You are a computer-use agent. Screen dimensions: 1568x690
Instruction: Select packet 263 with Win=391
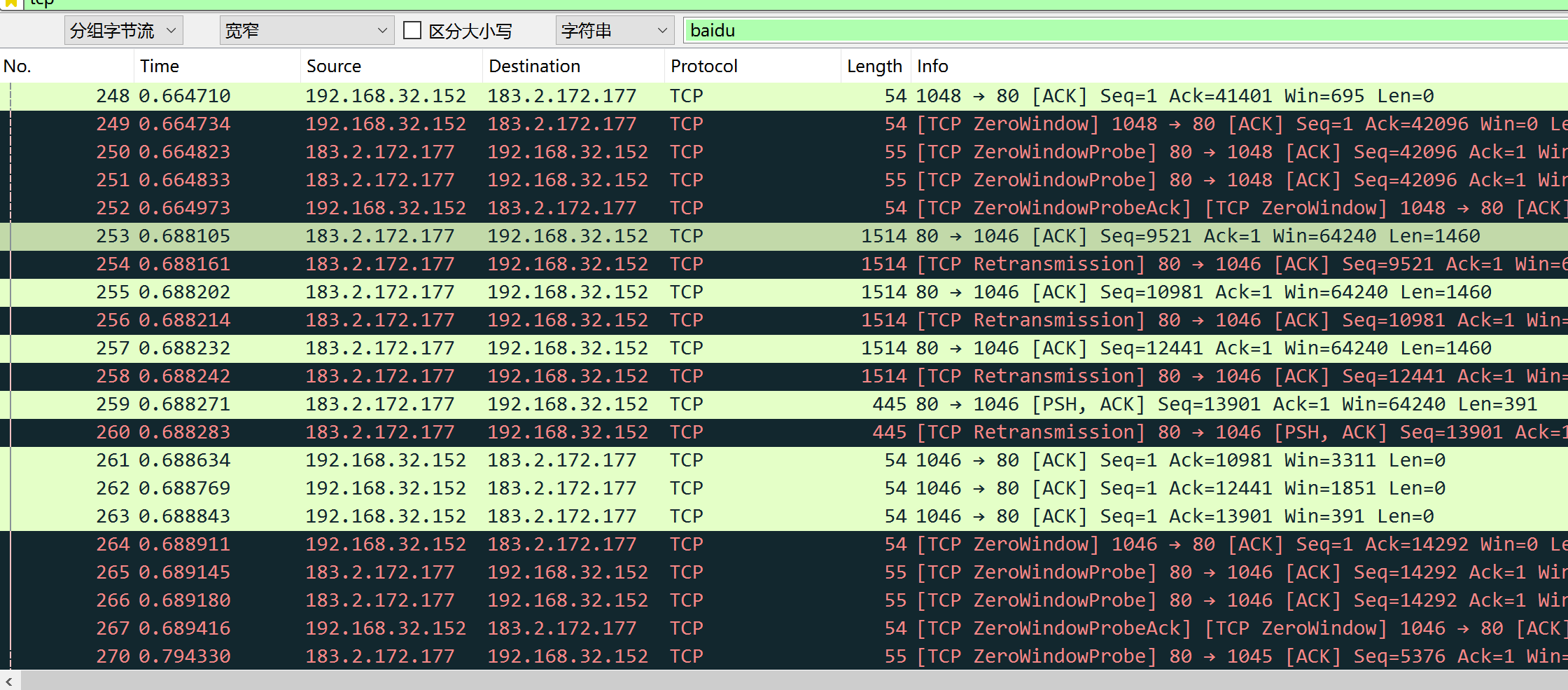coord(784,516)
